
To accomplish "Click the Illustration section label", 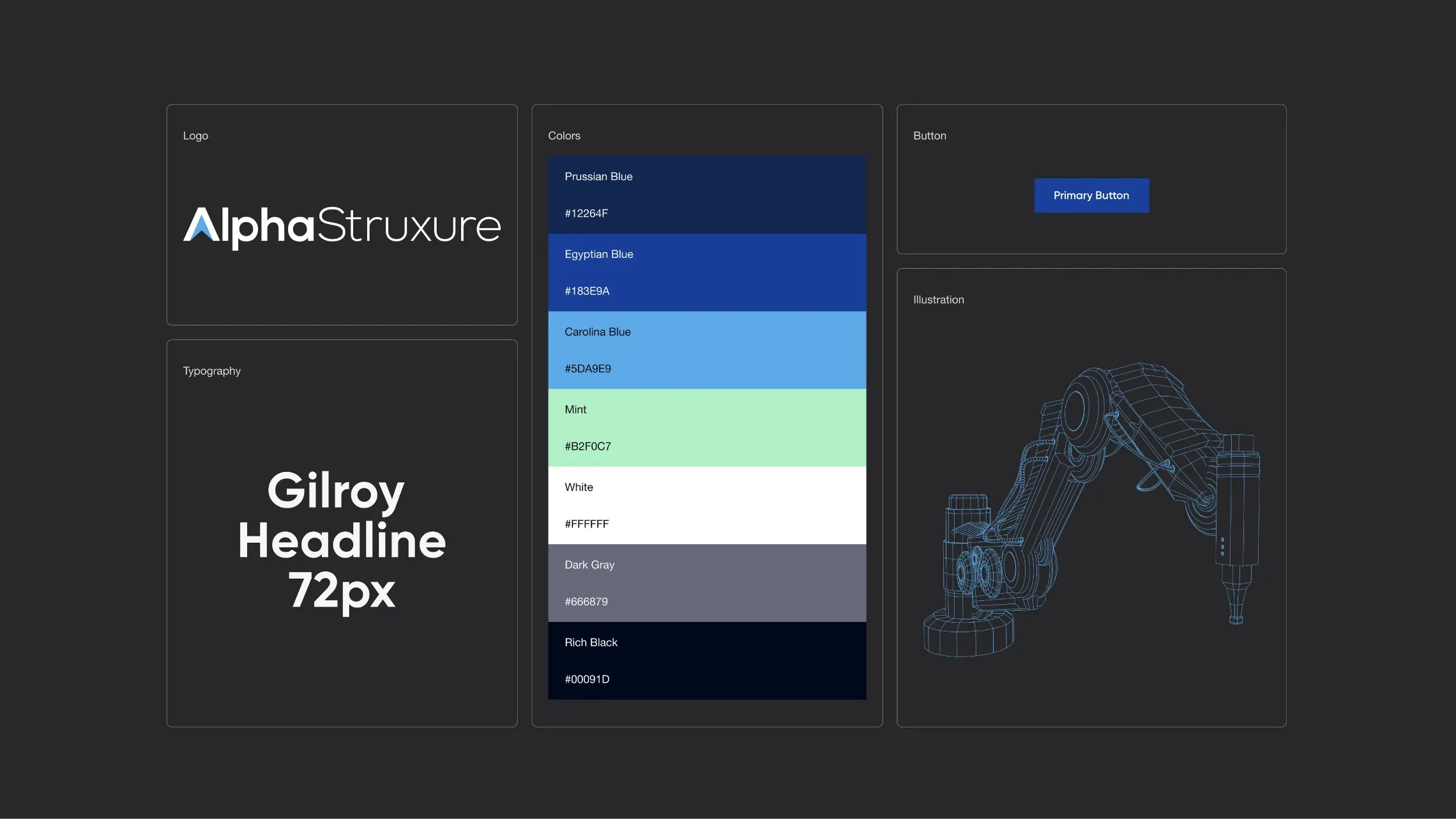I will pyautogui.click(x=939, y=300).
